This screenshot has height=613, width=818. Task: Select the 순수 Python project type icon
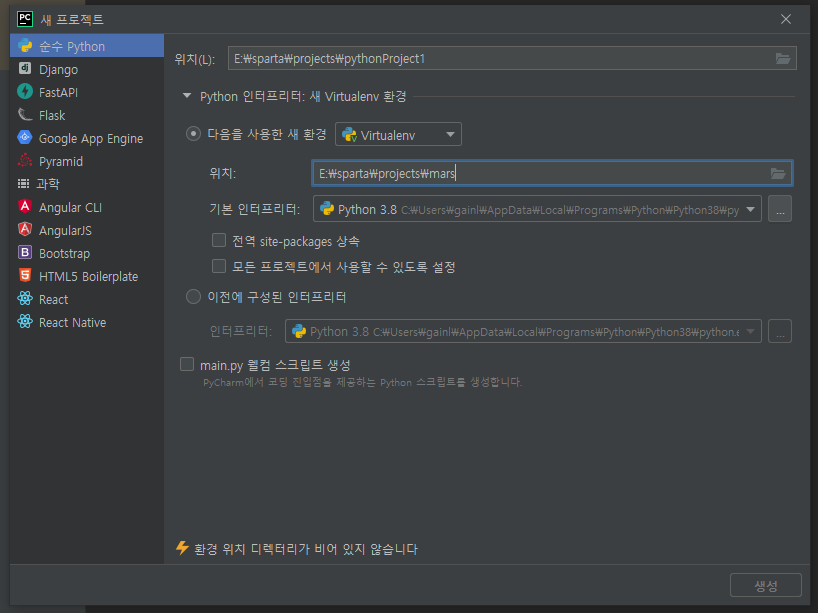click(25, 46)
